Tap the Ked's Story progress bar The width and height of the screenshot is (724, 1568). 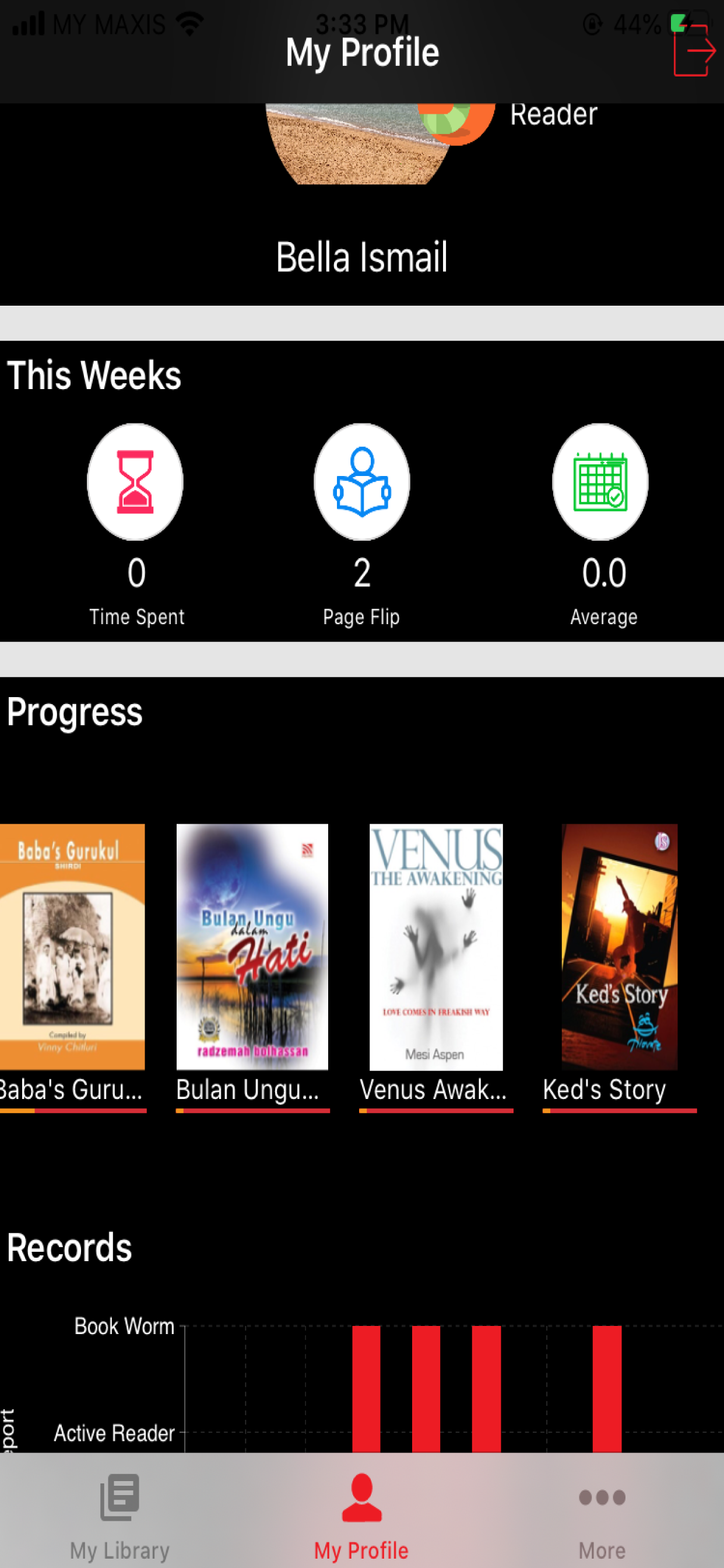coord(619,1111)
